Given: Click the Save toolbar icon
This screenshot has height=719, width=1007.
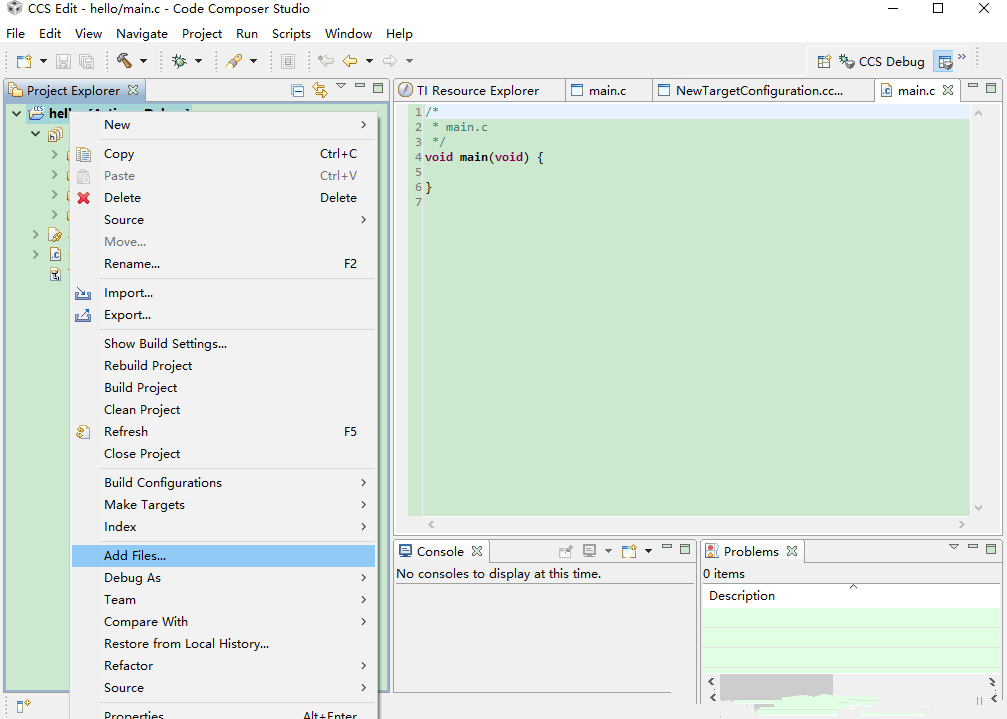Looking at the screenshot, I should pyautogui.click(x=63, y=61).
